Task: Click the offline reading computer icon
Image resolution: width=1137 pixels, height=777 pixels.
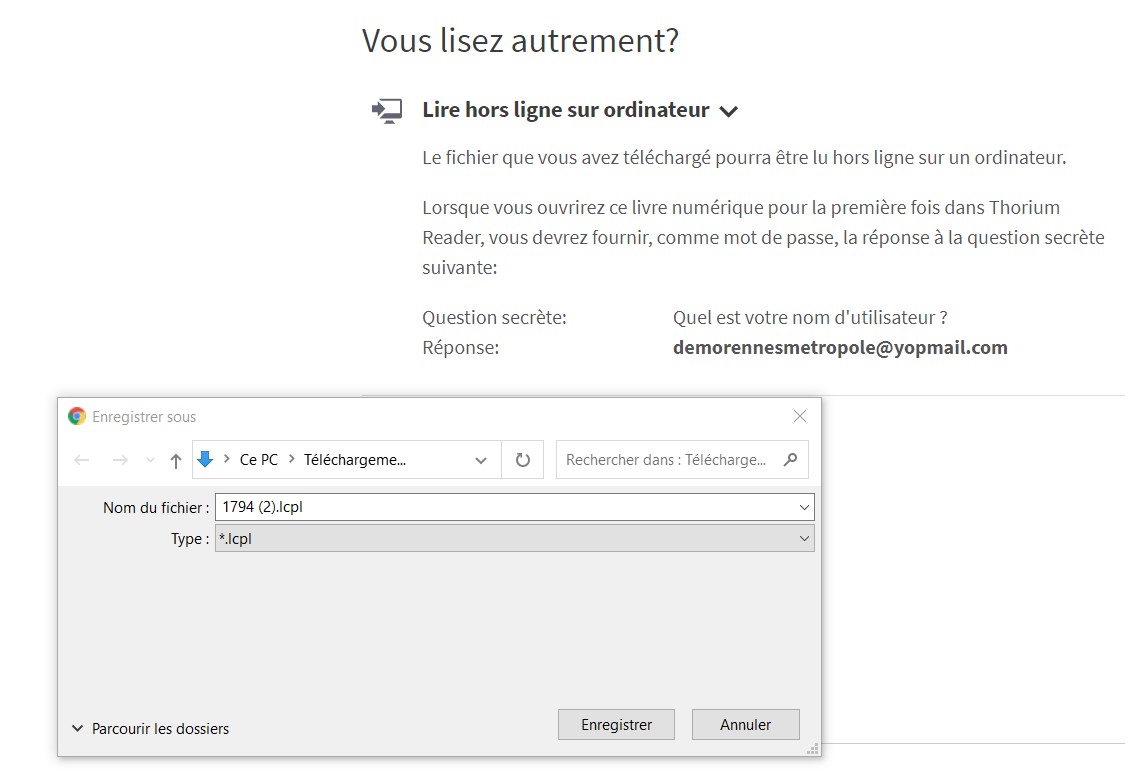Action: click(387, 110)
